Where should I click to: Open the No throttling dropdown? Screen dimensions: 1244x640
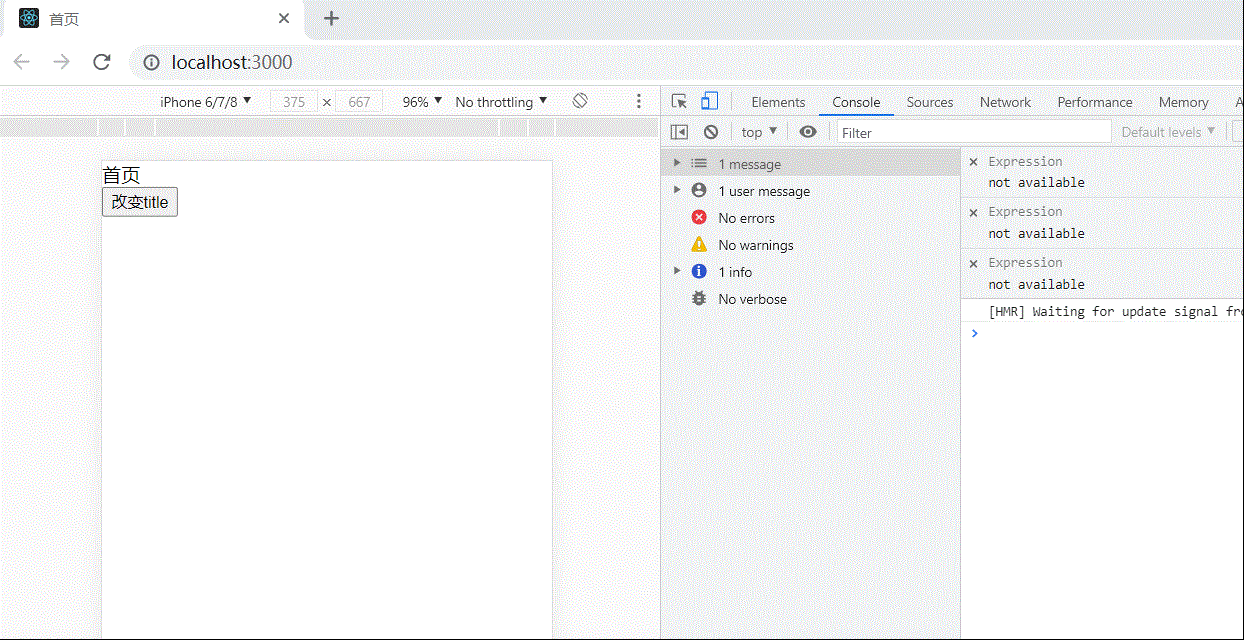pos(501,102)
